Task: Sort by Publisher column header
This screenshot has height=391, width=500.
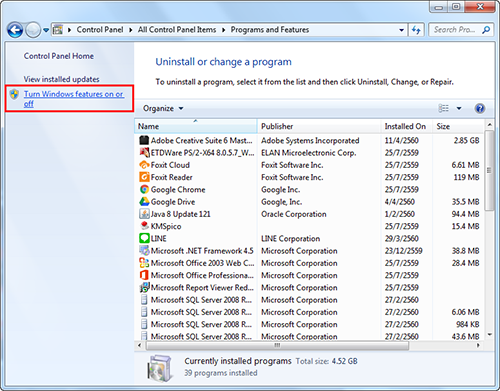Action: [x=319, y=126]
